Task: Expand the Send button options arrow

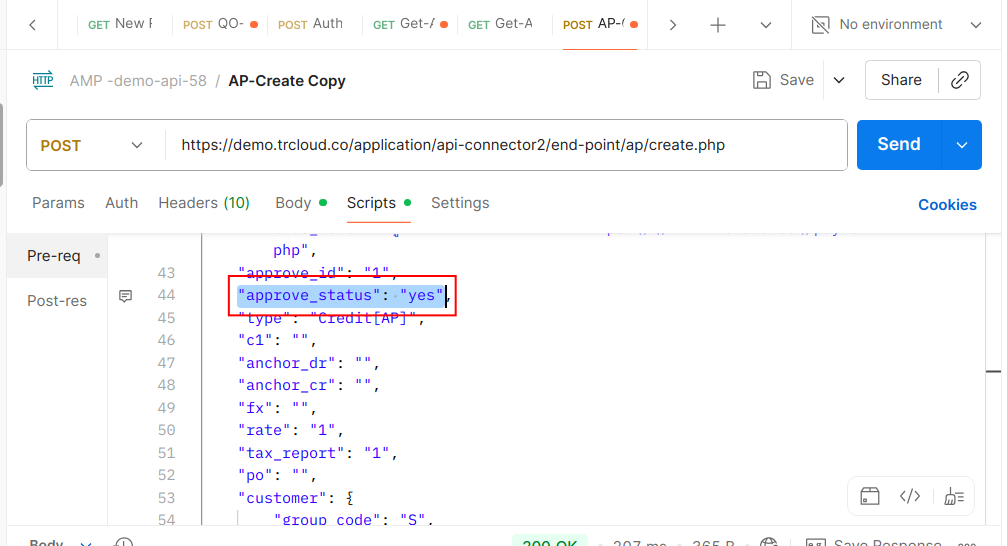Action: click(962, 146)
